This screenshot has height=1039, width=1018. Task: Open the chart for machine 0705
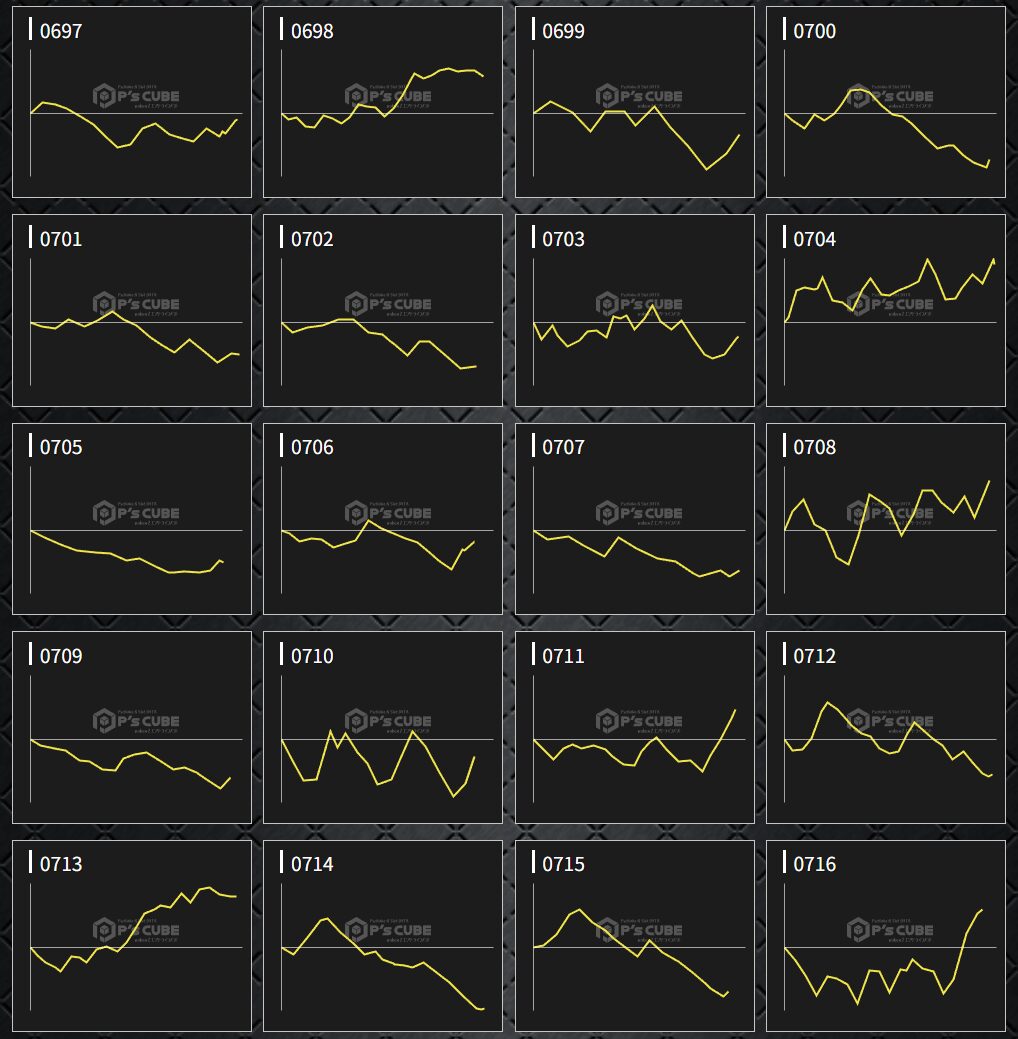[x=132, y=518]
